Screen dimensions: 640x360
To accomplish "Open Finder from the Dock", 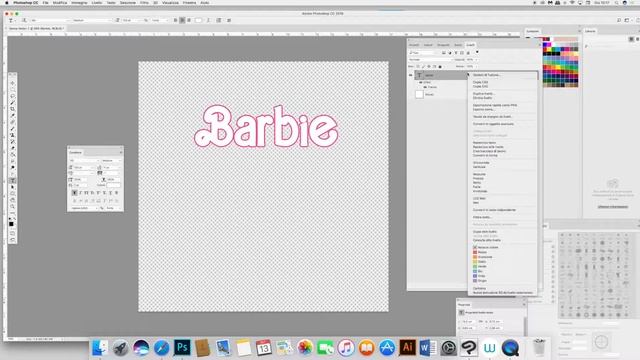I will pos(100,348).
